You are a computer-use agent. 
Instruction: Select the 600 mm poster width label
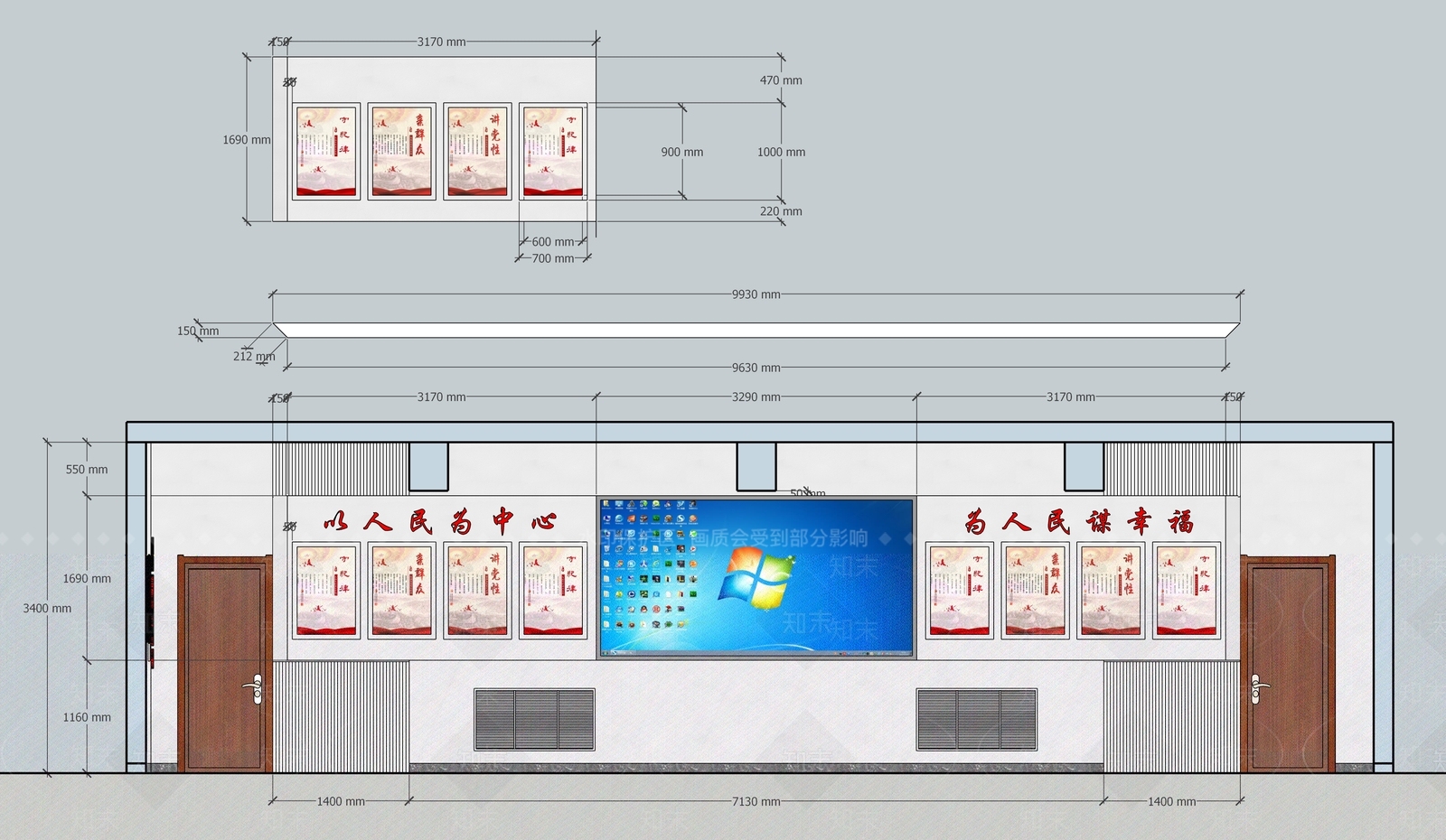pos(553,242)
